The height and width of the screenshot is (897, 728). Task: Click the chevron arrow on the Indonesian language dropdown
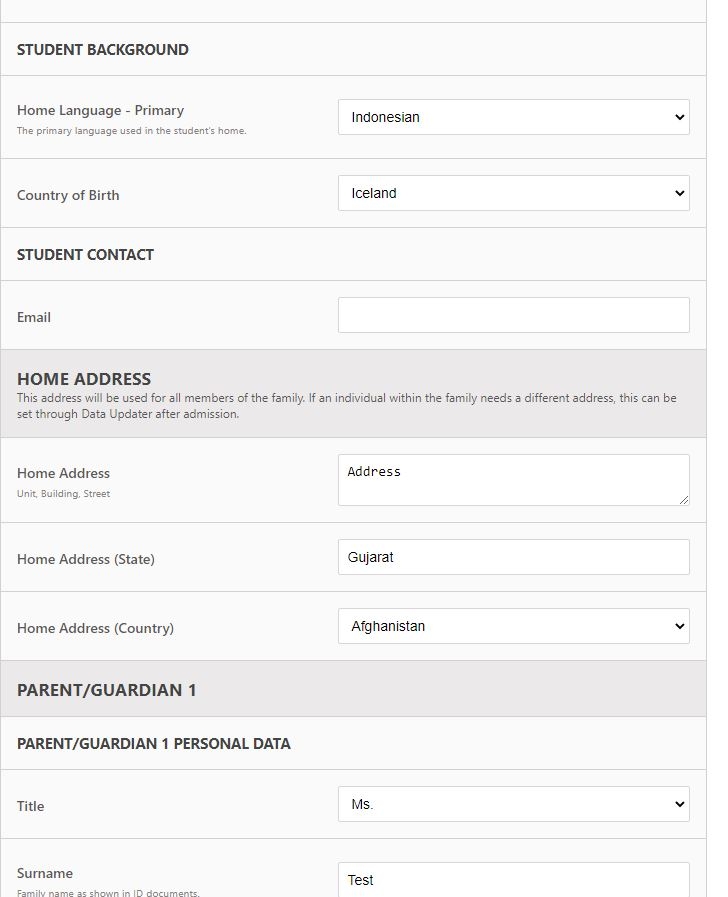(x=679, y=117)
